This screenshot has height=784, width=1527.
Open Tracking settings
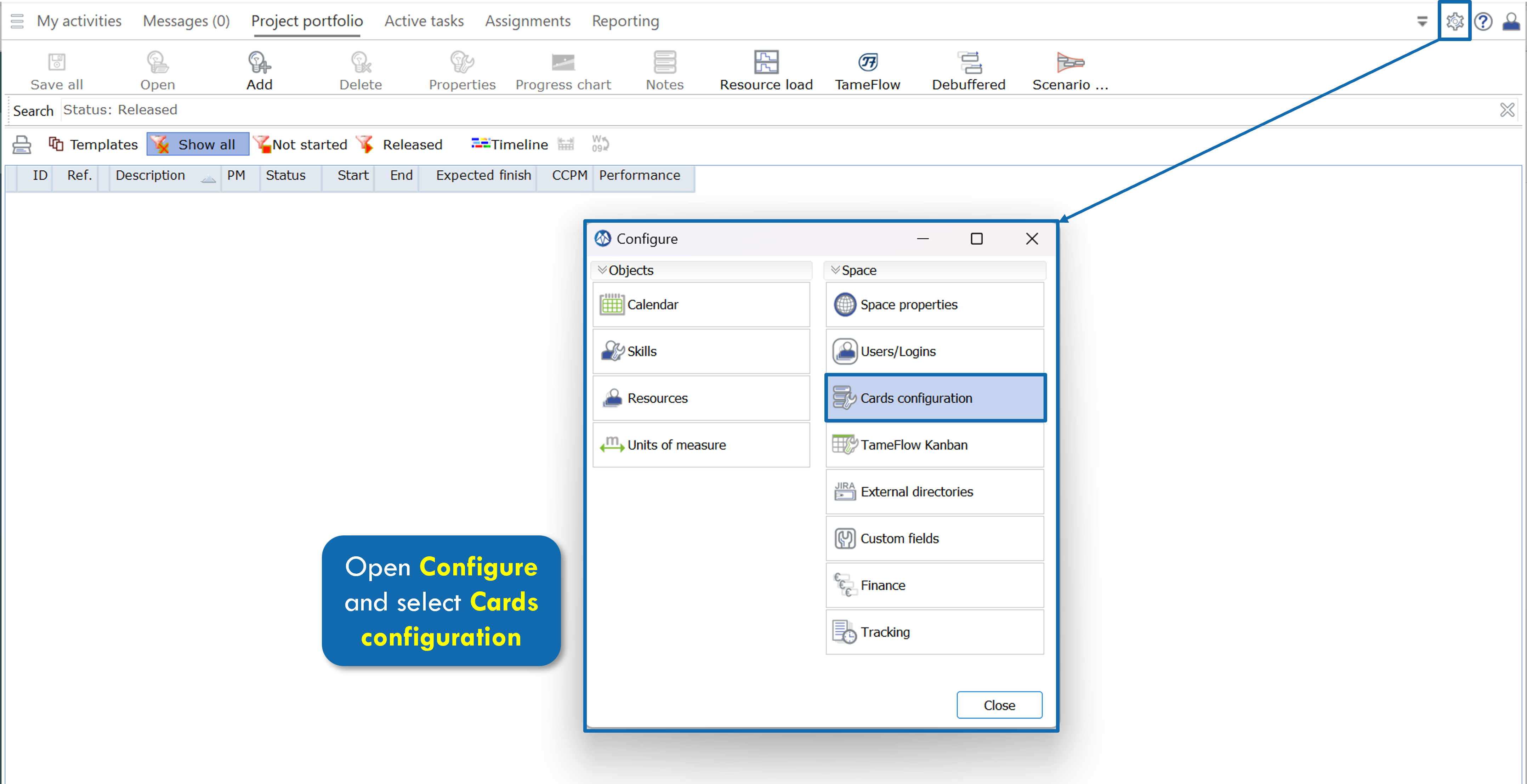[935, 632]
